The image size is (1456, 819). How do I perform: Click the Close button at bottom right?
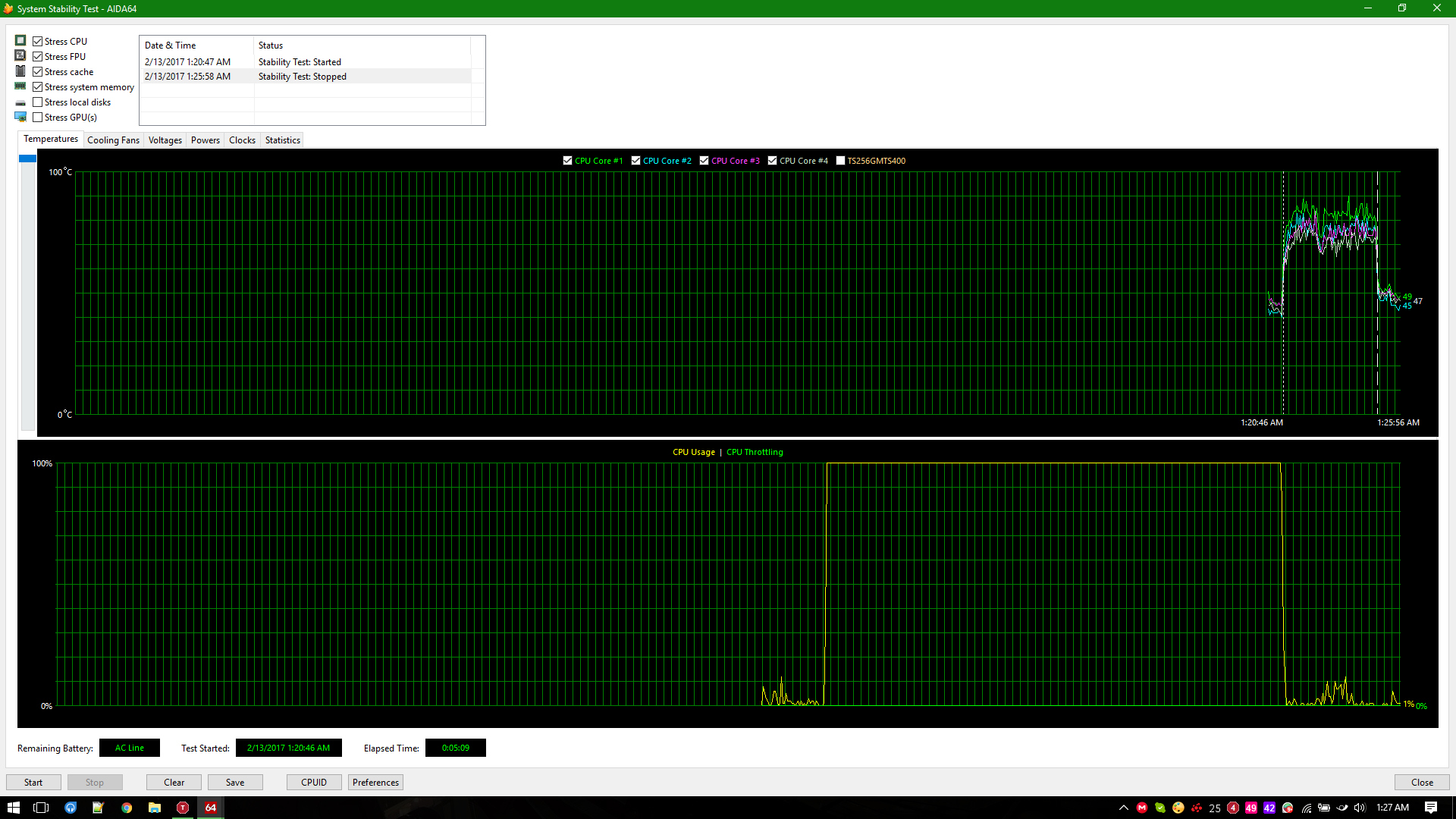(x=1422, y=783)
